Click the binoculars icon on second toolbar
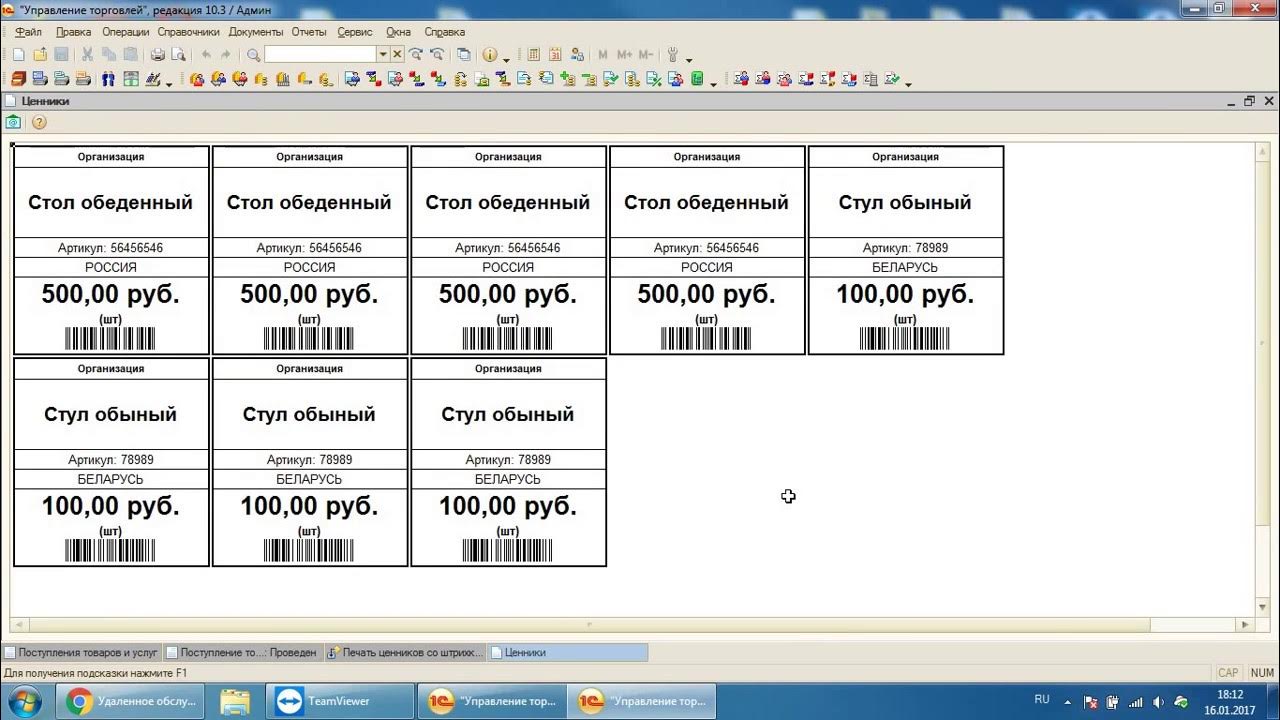Viewport: 1280px width, 720px height. pos(109,79)
